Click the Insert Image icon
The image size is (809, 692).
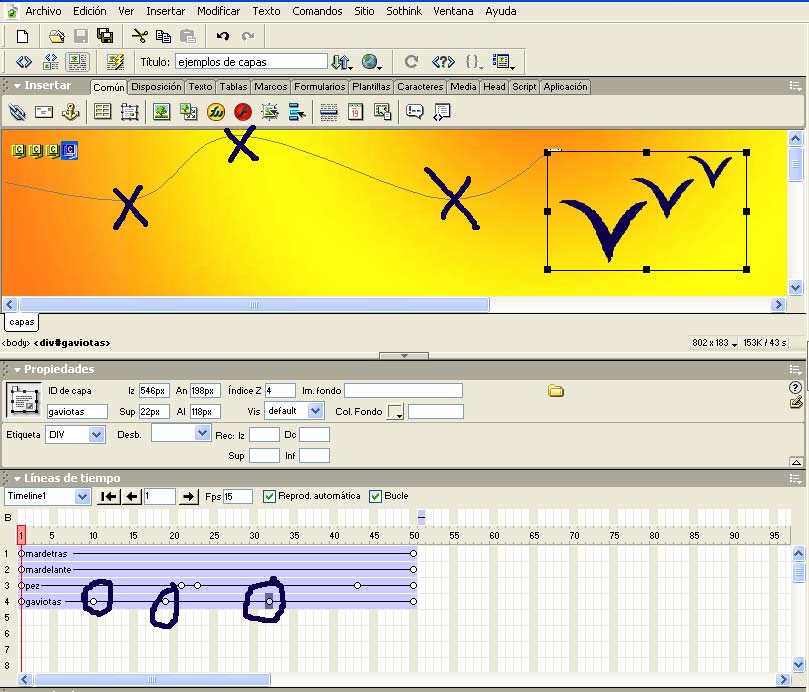(x=161, y=111)
